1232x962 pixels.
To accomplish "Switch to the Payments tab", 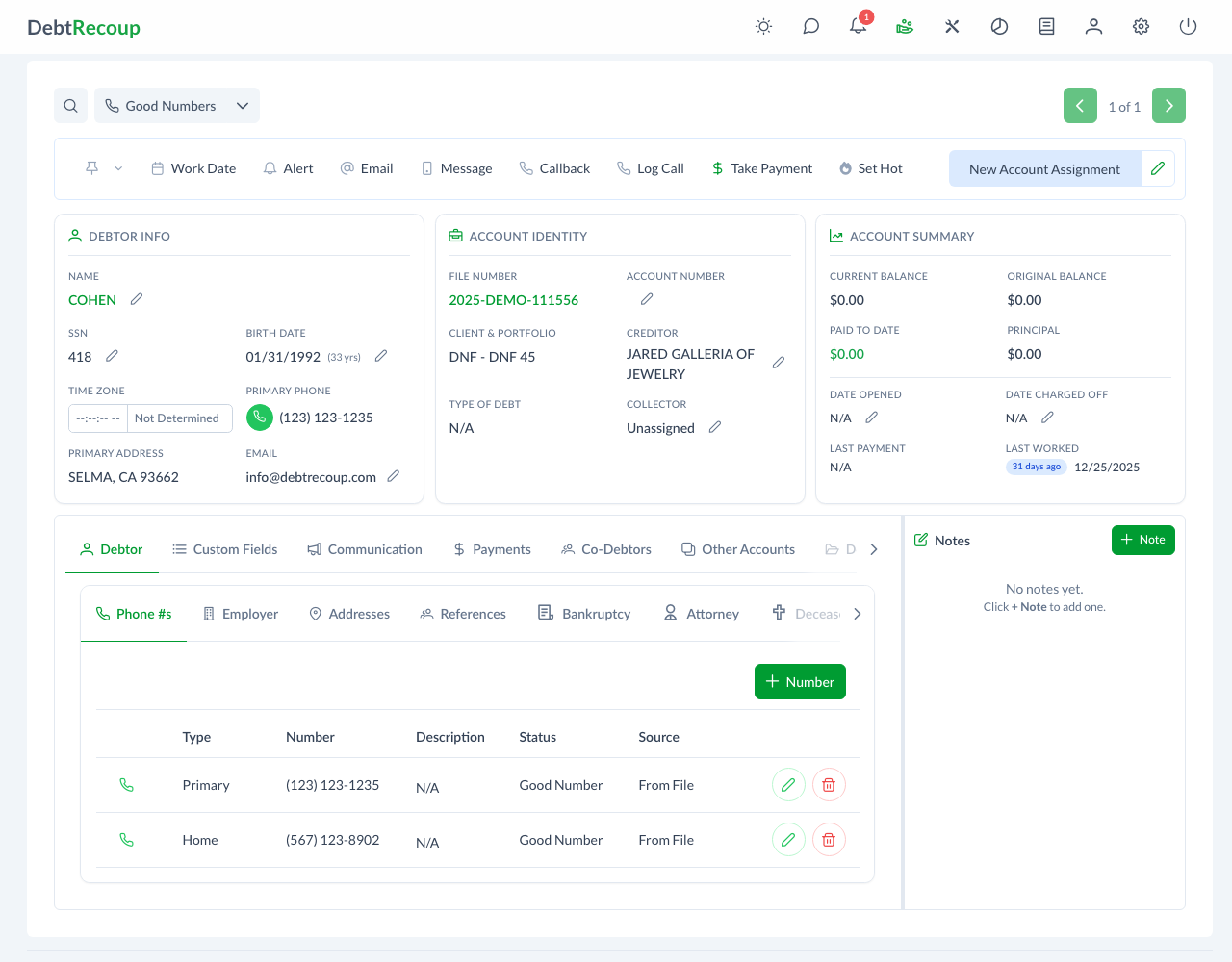I will point(492,549).
